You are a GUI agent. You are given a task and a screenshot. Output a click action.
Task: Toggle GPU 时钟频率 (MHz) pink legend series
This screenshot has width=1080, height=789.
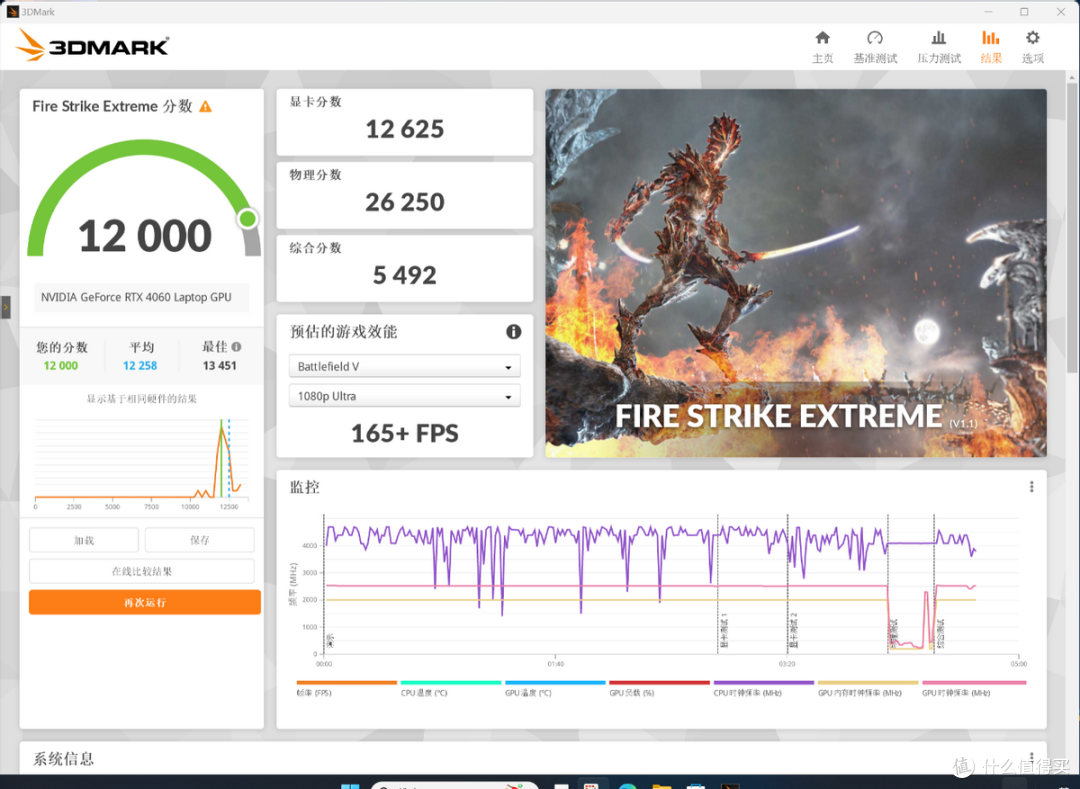click(x=974, y=688)
